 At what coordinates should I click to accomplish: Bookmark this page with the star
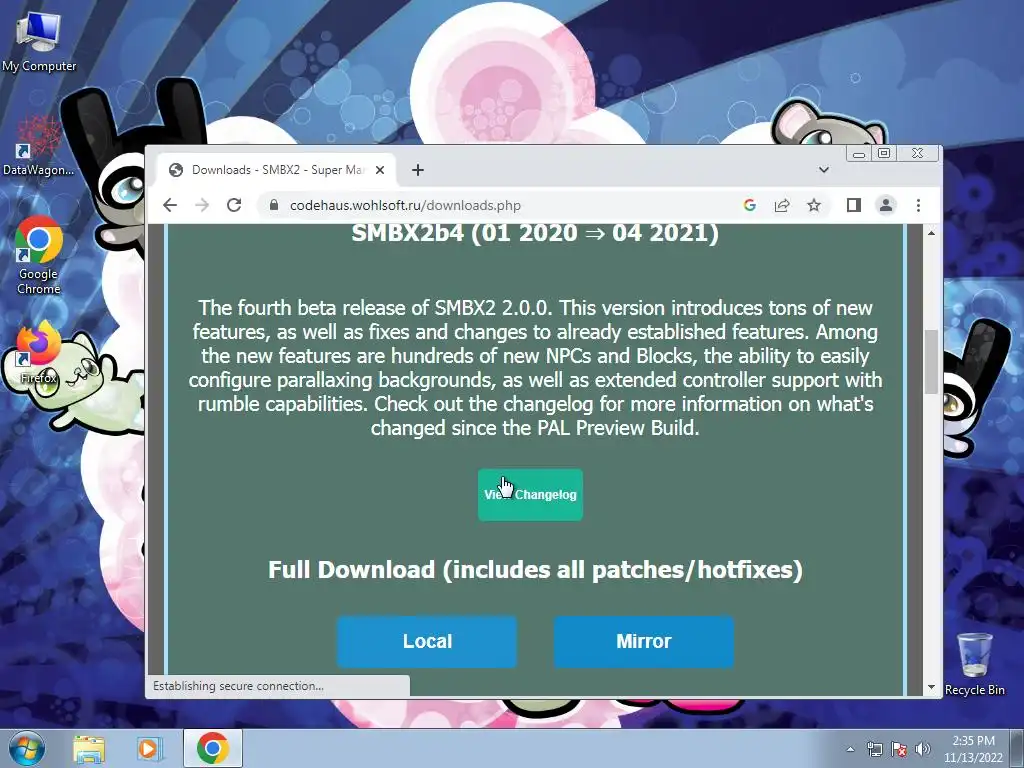pos(814,205)
